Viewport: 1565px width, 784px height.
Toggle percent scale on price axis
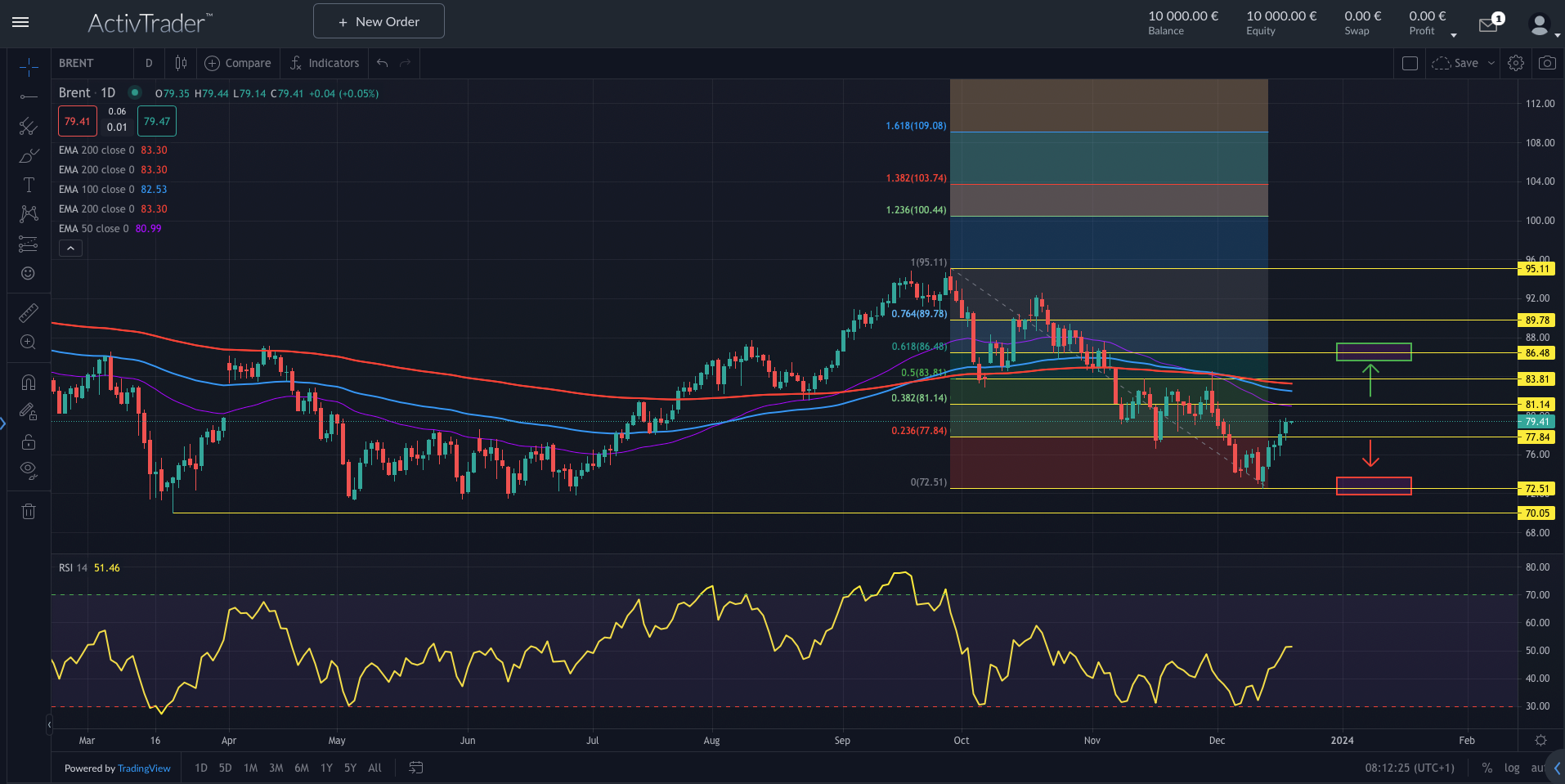click(1487, 768)
